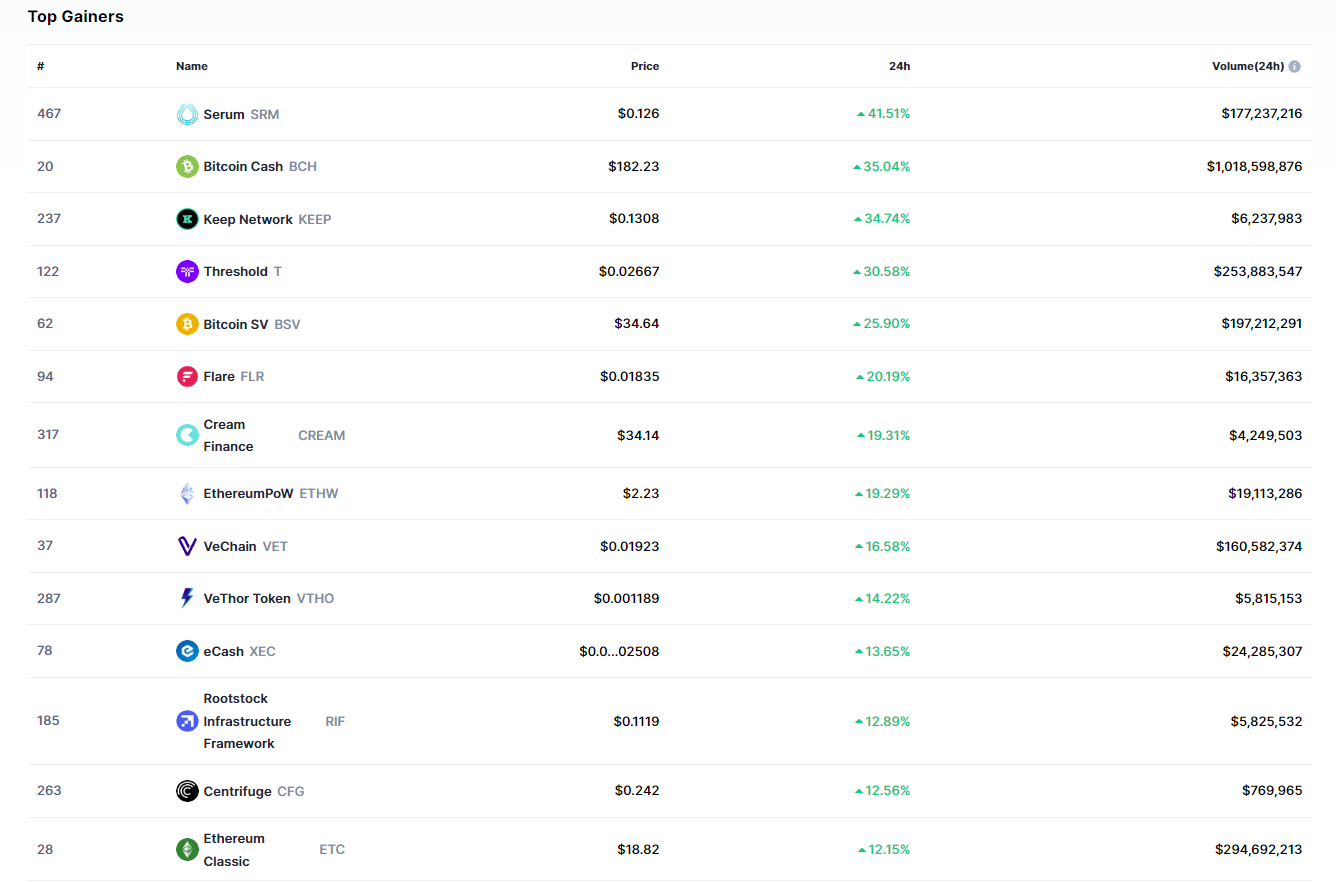Click the Keep Network logo icon

[187, 219]
